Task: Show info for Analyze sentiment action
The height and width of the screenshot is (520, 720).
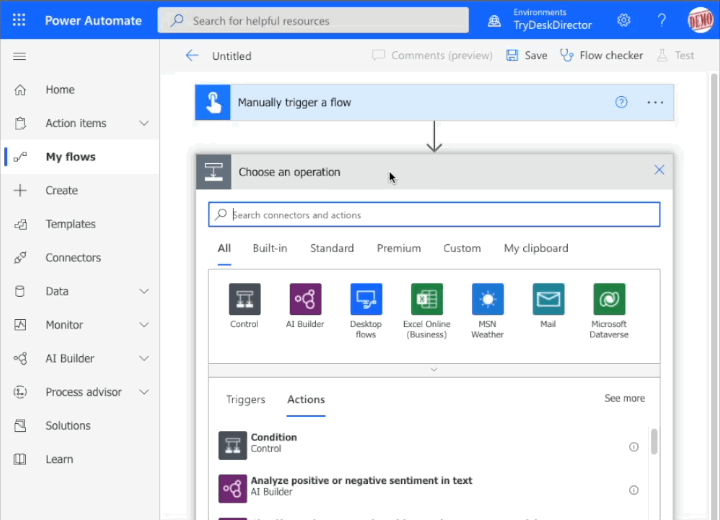Action: (x=634, y=490)
